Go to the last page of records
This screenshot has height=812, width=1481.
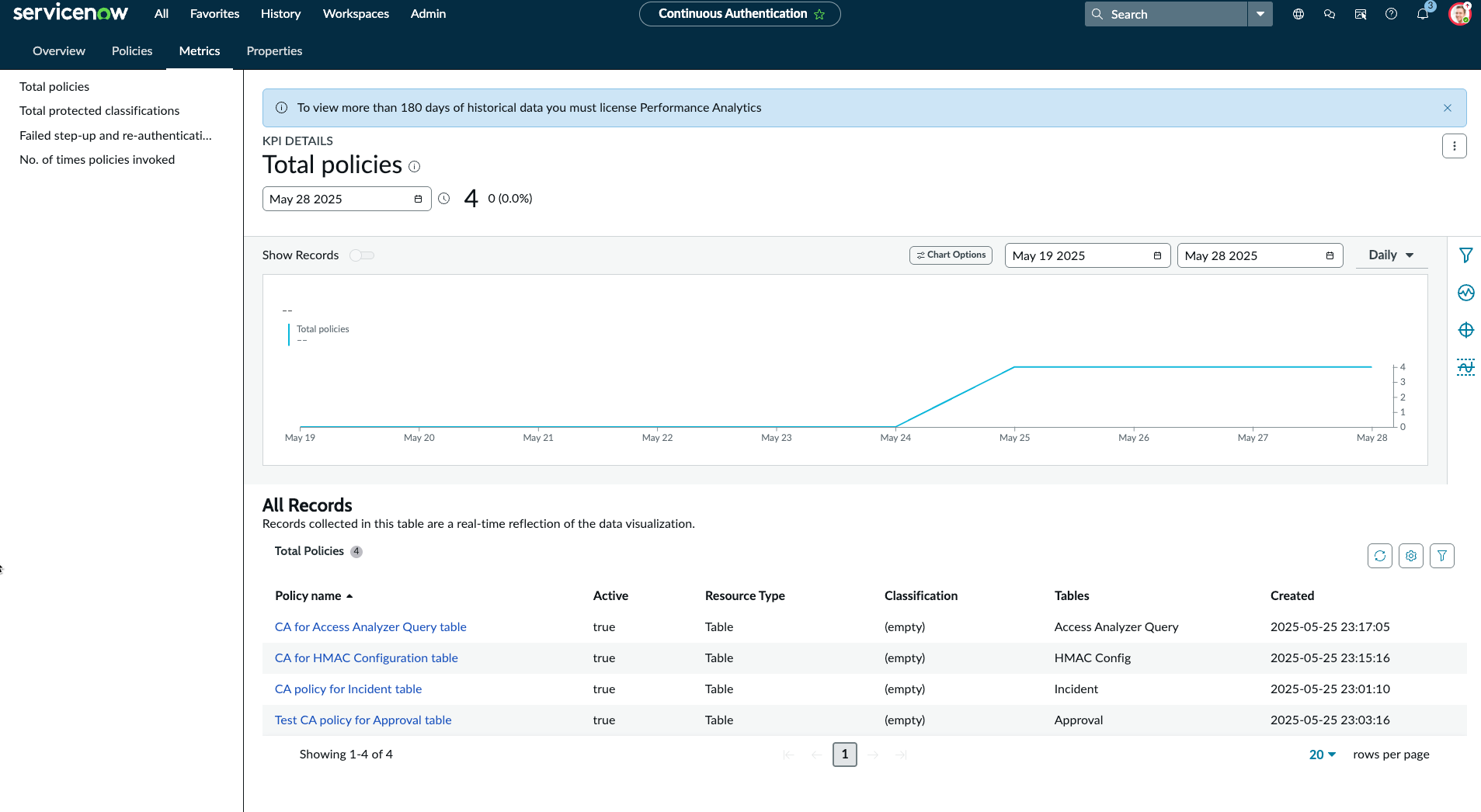tap(901, 755)
